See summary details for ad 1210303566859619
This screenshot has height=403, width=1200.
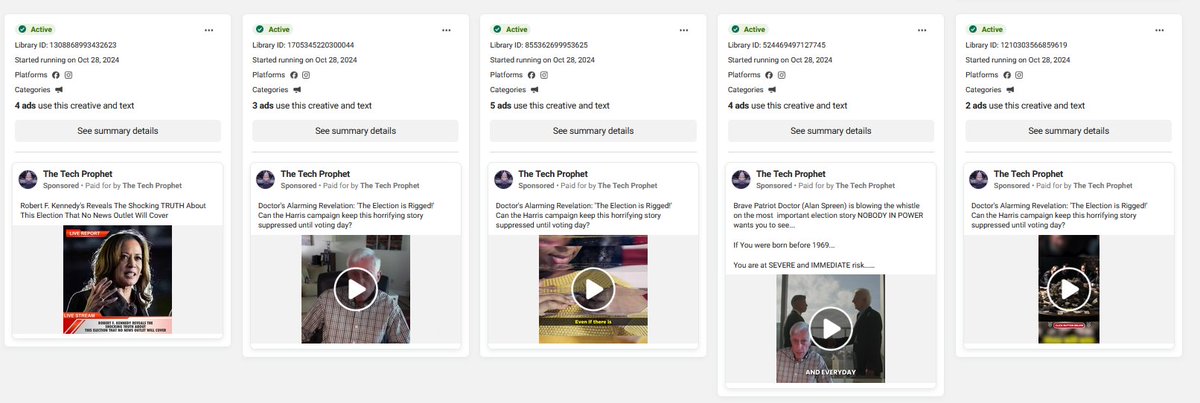(x=1070, y=131)
